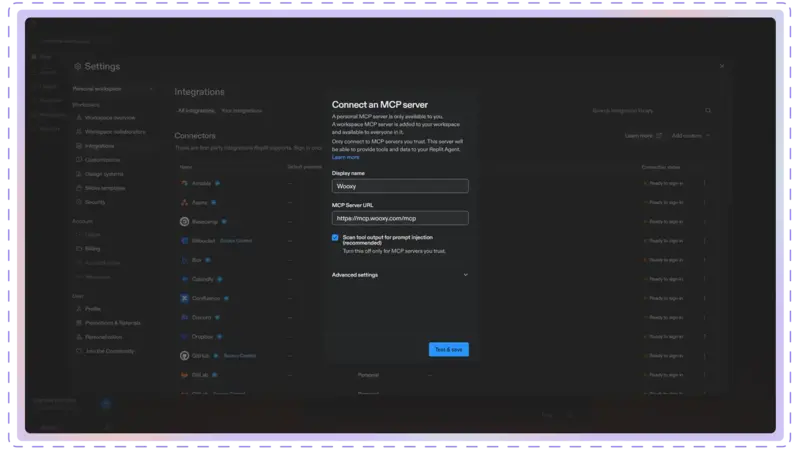The image size is (800, 450).
Task: Open the three-dot menu on the Bitbucket row
Action: [705, 241]
